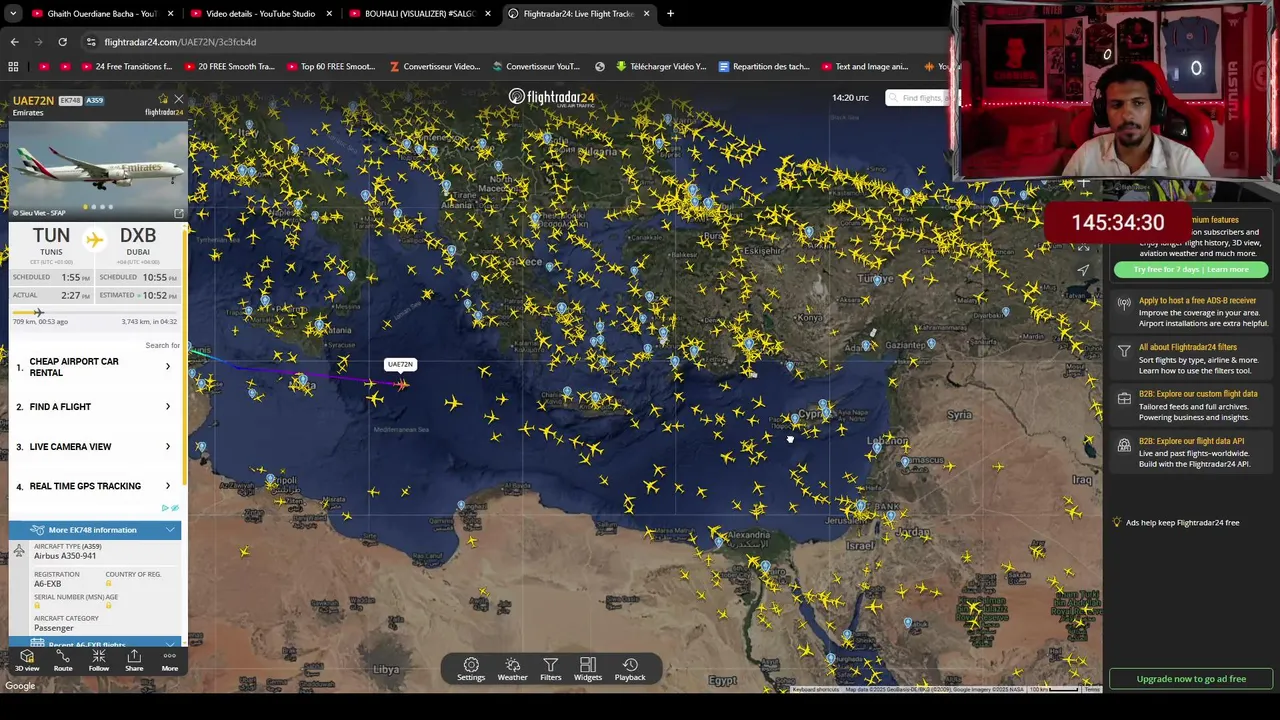View site information icon in address bar

point(91,42)
